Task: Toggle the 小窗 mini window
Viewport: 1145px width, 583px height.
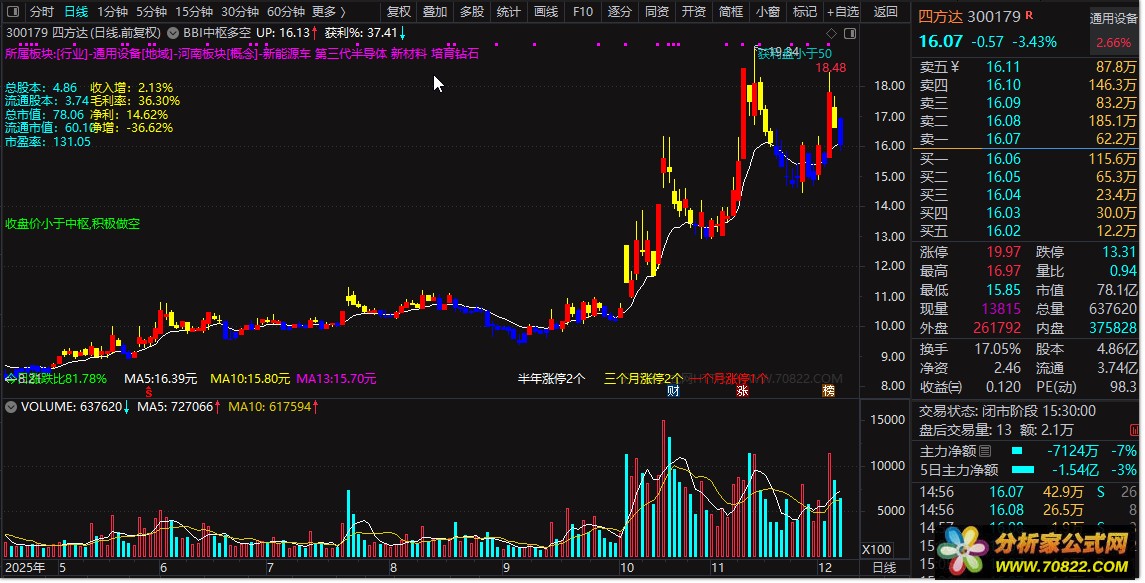Action: (x=768, y=12)
